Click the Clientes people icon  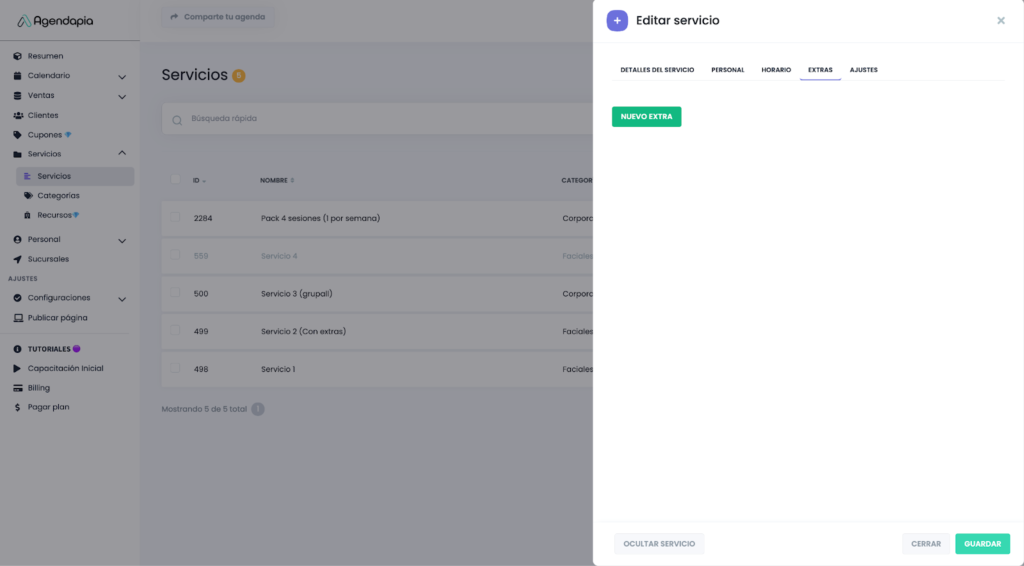pyautogui.click(x=18, y=115)
